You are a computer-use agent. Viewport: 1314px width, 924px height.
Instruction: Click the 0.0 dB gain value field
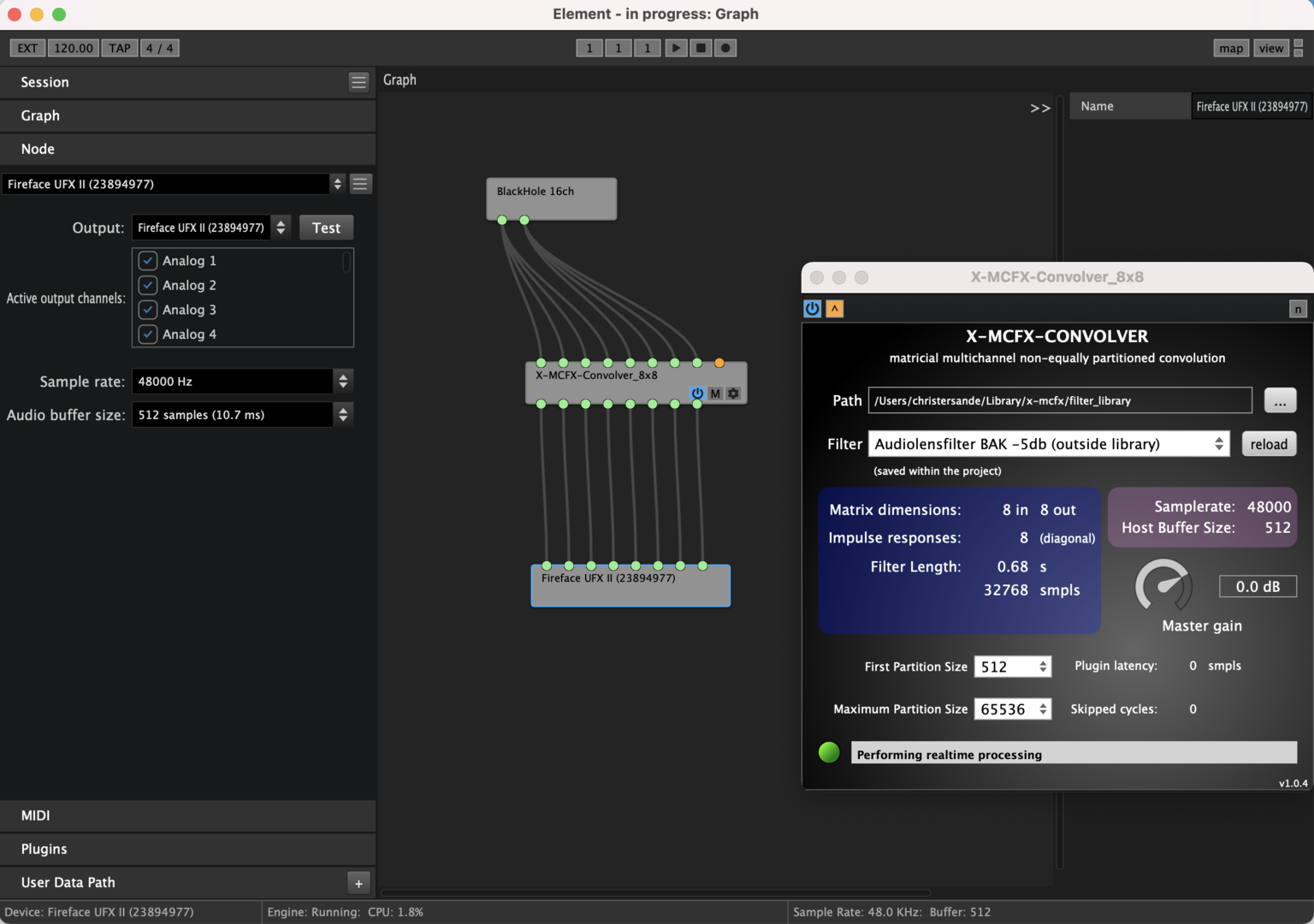coord(1258,586)
